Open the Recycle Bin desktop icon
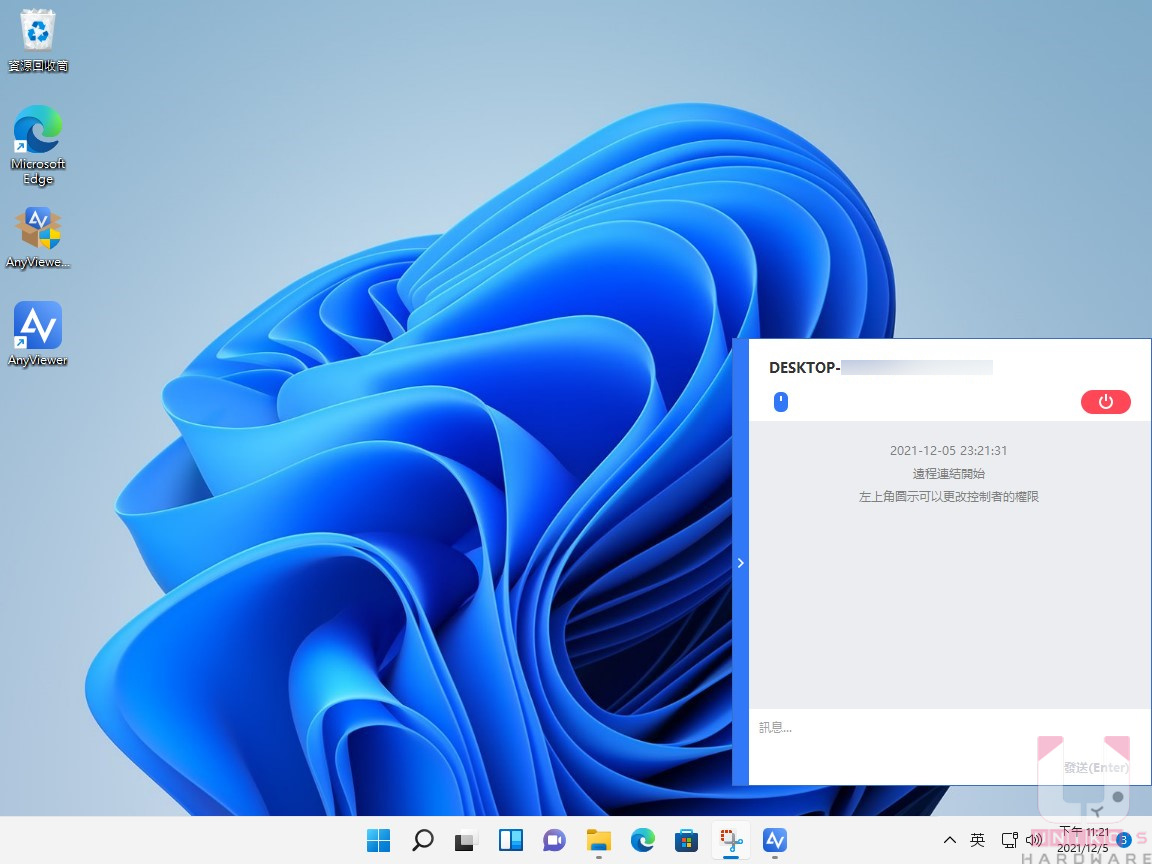This screenshot has height=864, width=1152. 37,41
